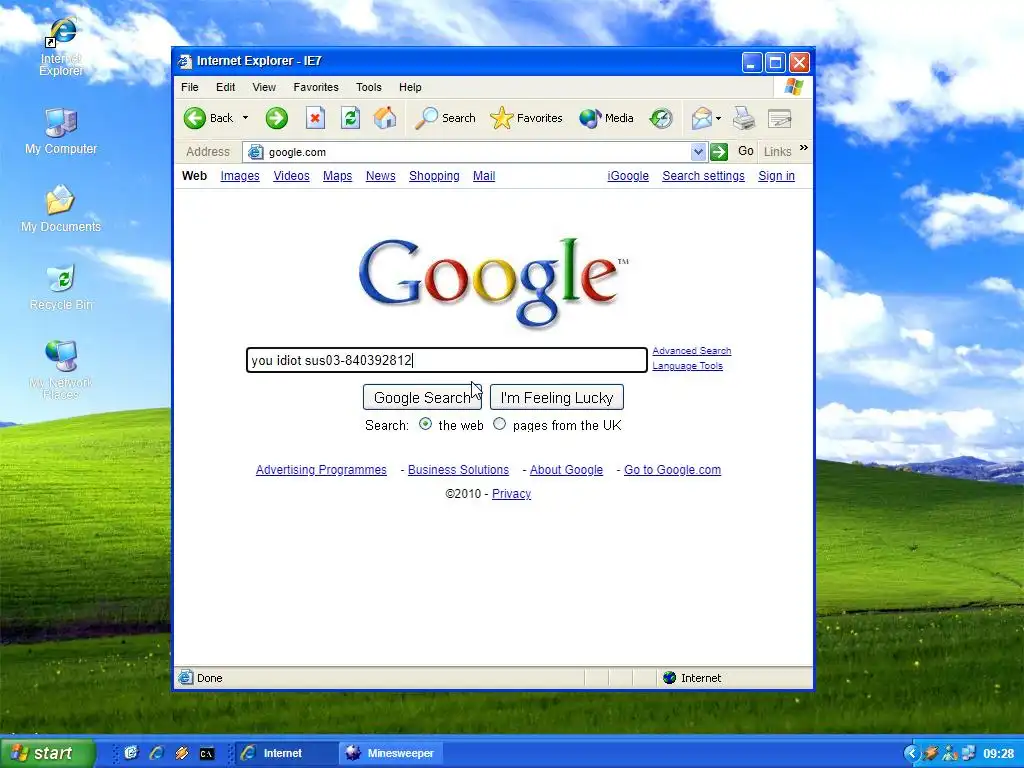
Task: Select the Recycle Bin desktop icon
Action: click(61, 287)
